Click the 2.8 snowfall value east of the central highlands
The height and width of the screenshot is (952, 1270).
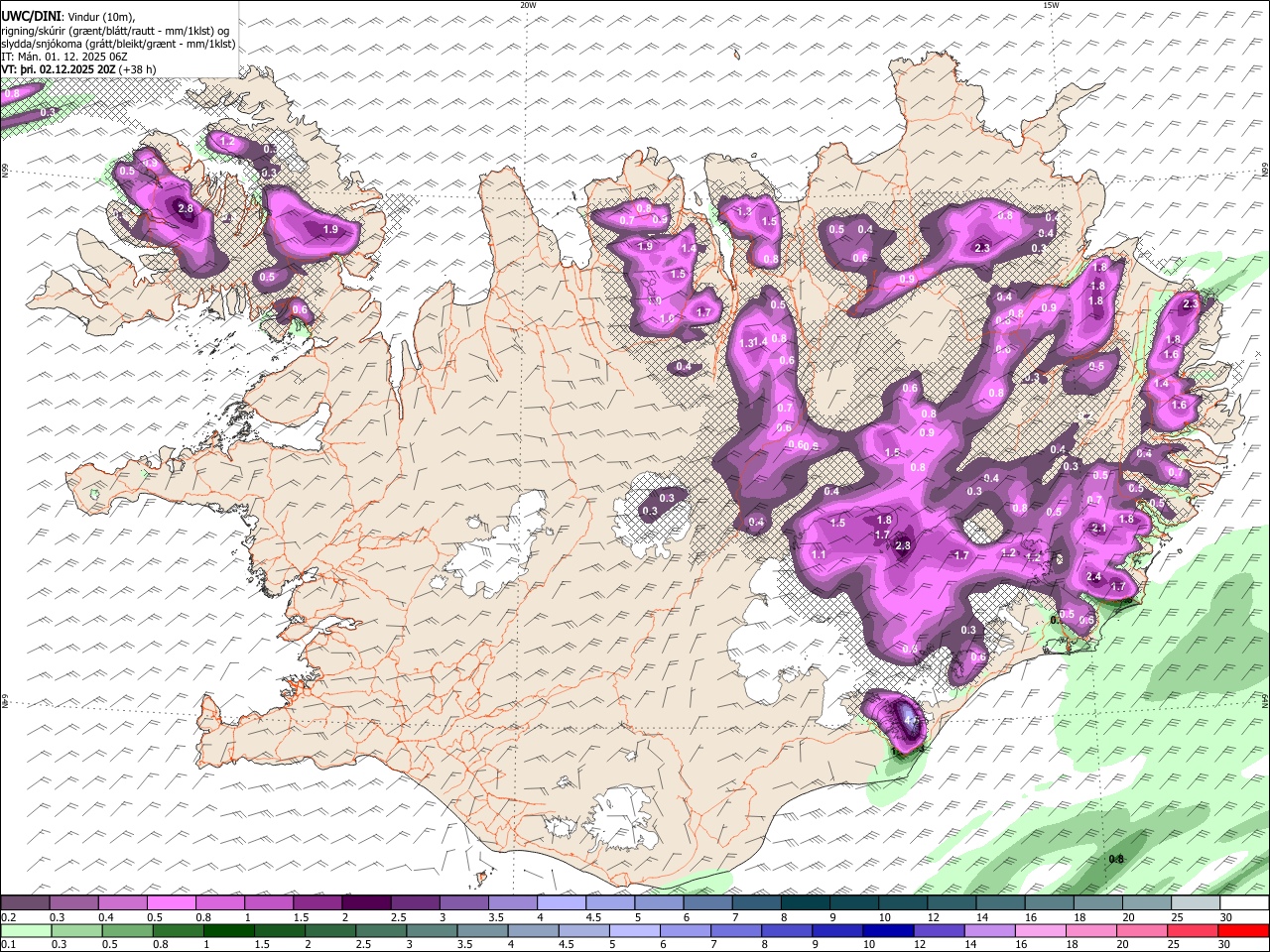pyautogui.click(x=903, y=545)
